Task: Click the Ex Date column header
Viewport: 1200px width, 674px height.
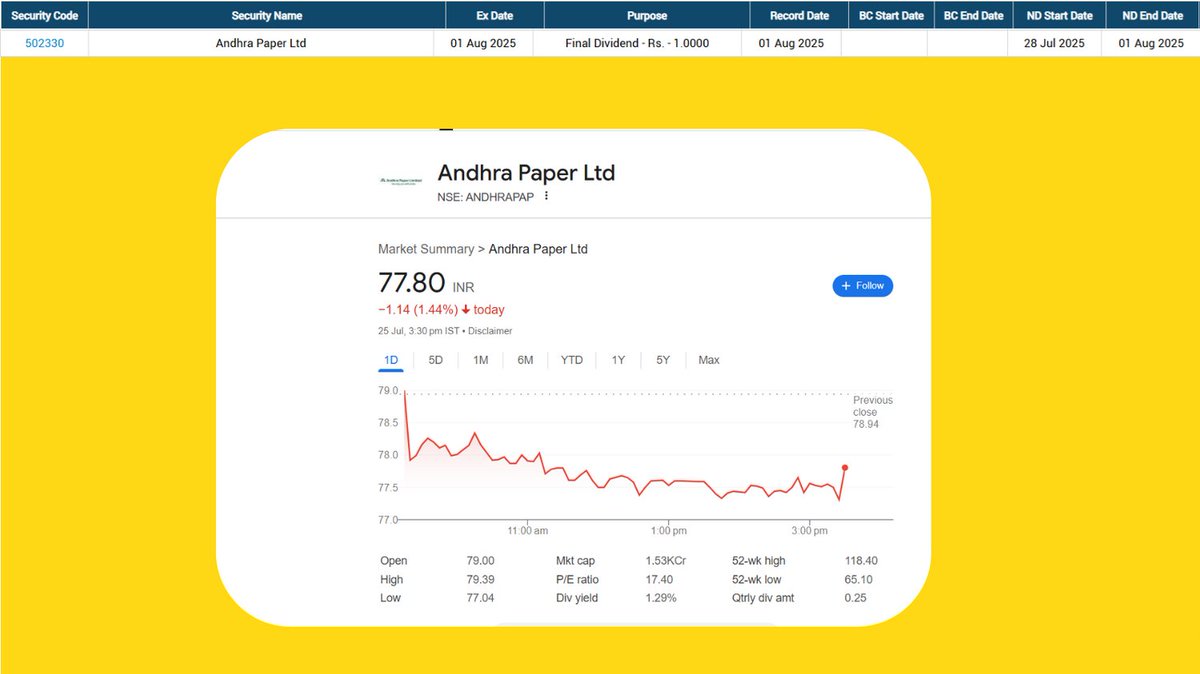Action: pos(493,15)
